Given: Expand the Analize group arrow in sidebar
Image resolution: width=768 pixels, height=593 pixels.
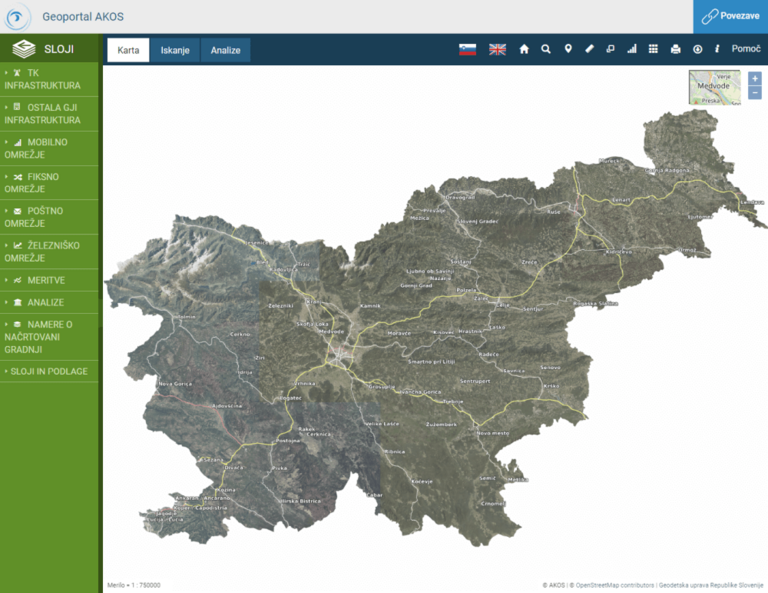Looking at the screenshot, I should [x=6, y=302].
